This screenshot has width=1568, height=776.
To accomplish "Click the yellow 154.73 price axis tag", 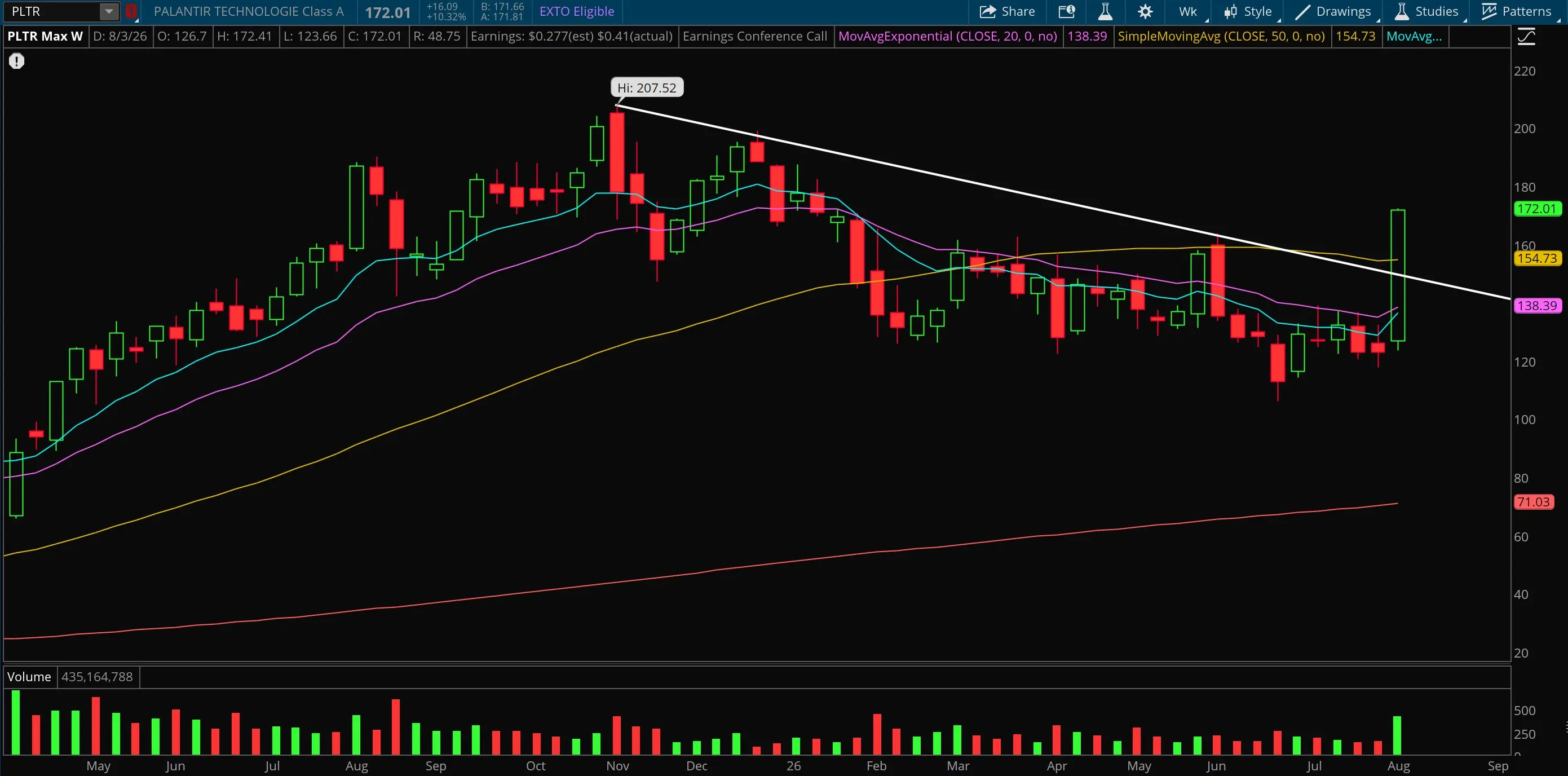I will [1537, 258].
